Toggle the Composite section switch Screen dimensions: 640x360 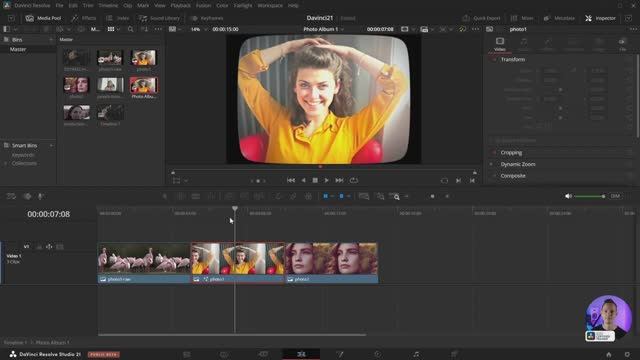click(x=494, y=176)
